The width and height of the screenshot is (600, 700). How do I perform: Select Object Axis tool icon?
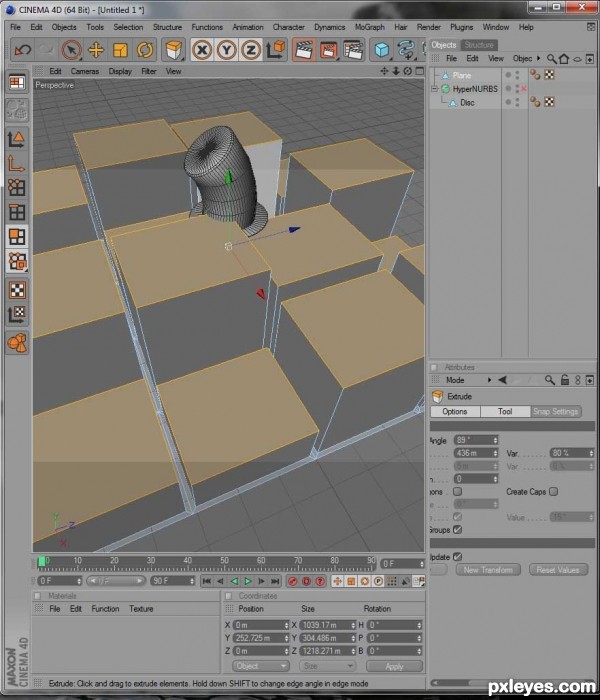17,164
